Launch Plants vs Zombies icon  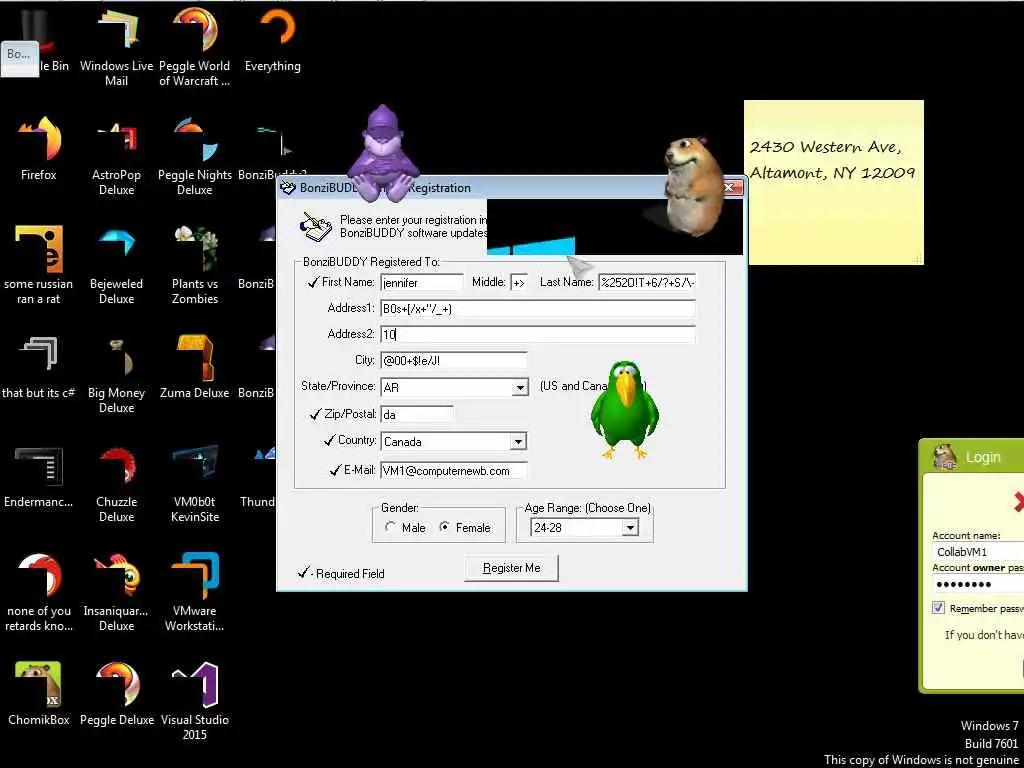click(195, 265)
